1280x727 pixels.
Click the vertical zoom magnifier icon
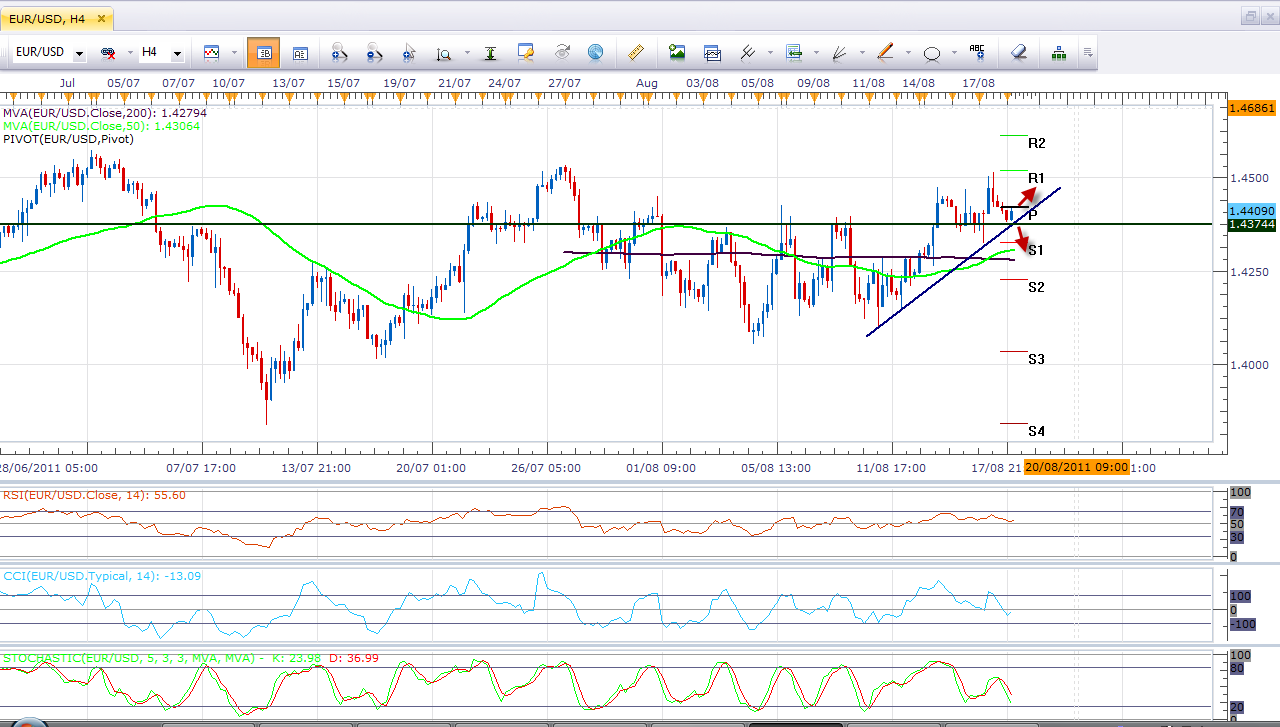(443, 53)
